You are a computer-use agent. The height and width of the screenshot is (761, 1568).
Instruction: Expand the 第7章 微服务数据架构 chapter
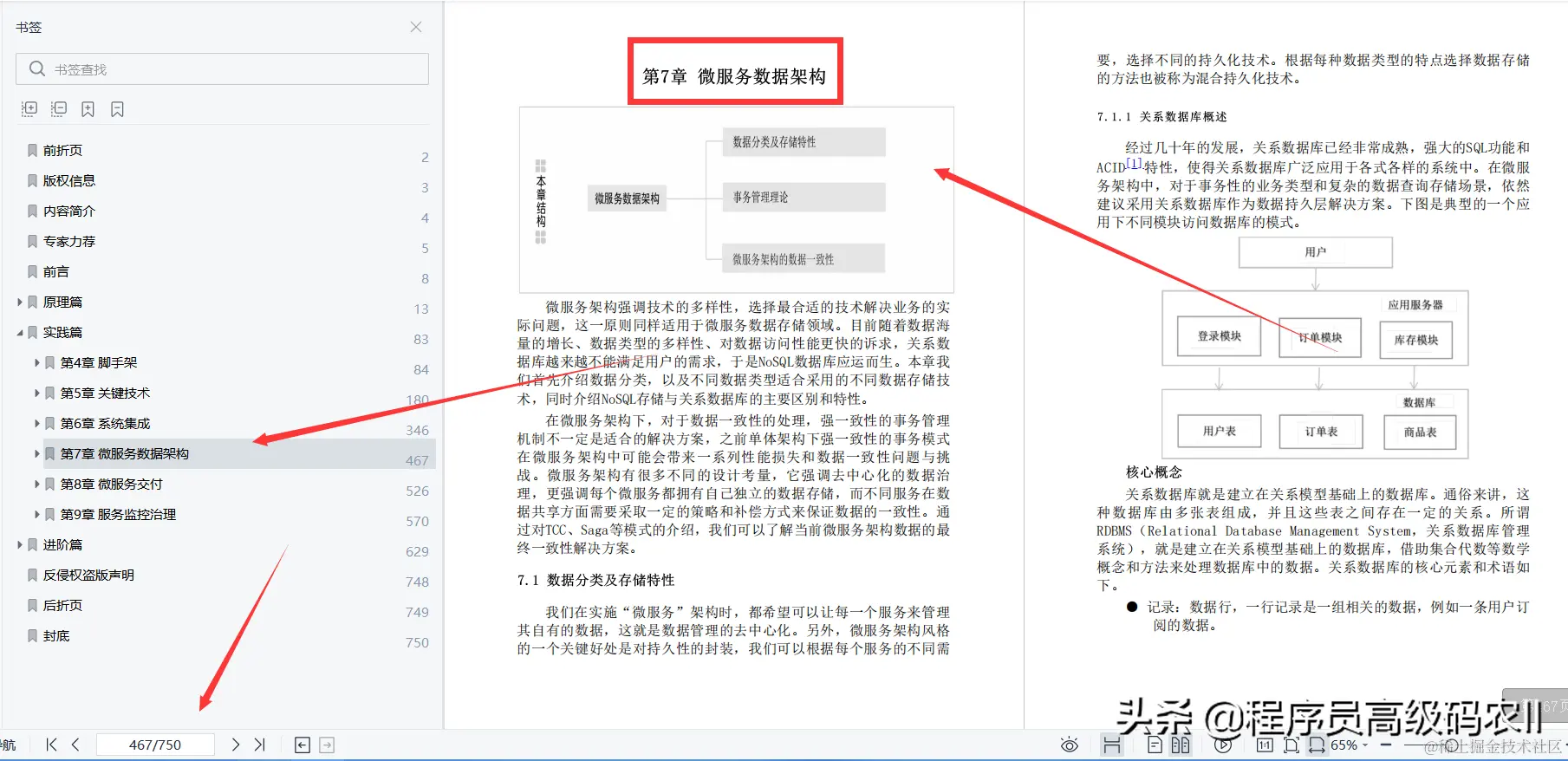click(x=37, y=453)
